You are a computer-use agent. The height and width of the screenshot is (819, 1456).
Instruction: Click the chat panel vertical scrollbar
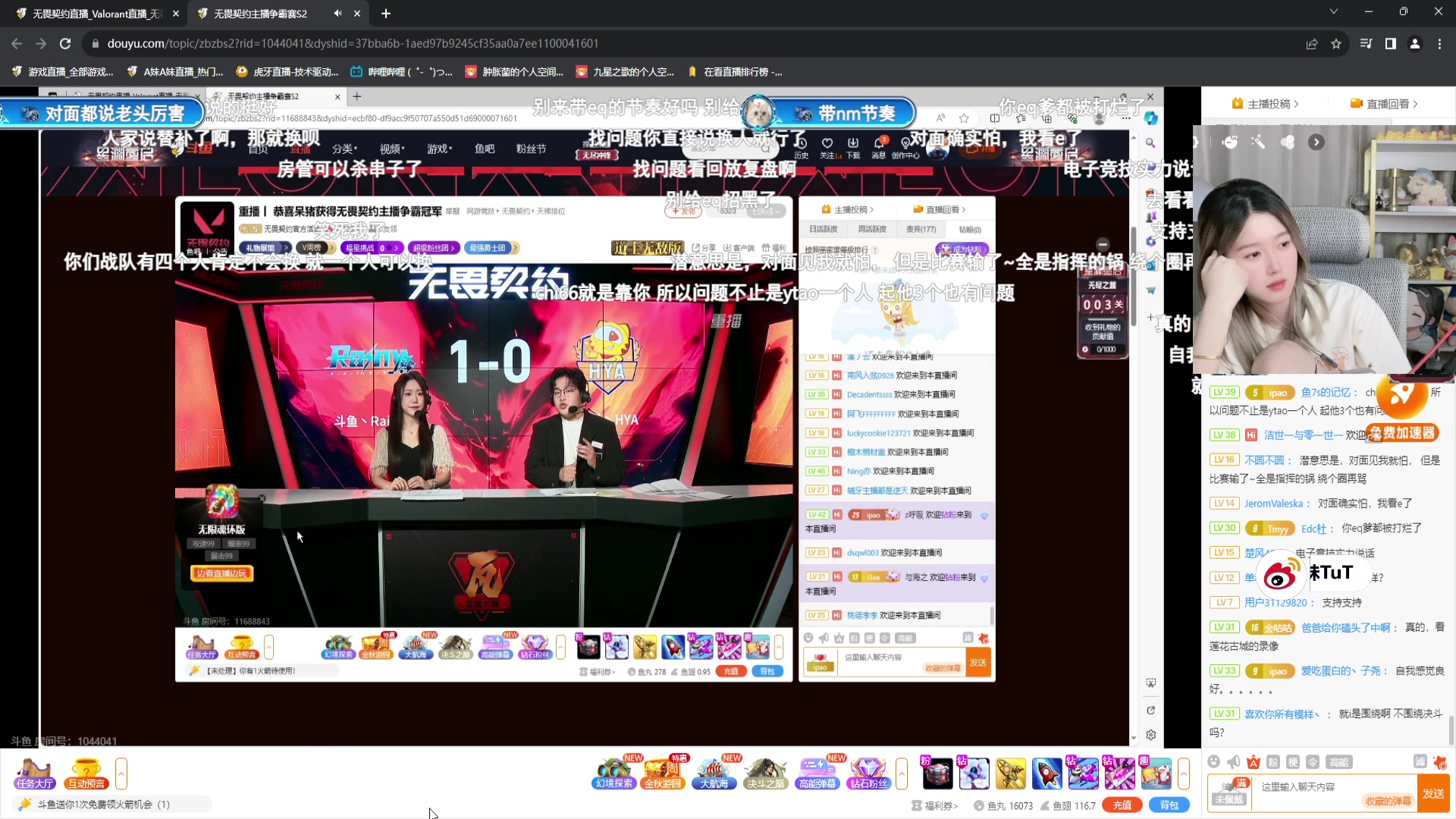(x=1451, y=731)
